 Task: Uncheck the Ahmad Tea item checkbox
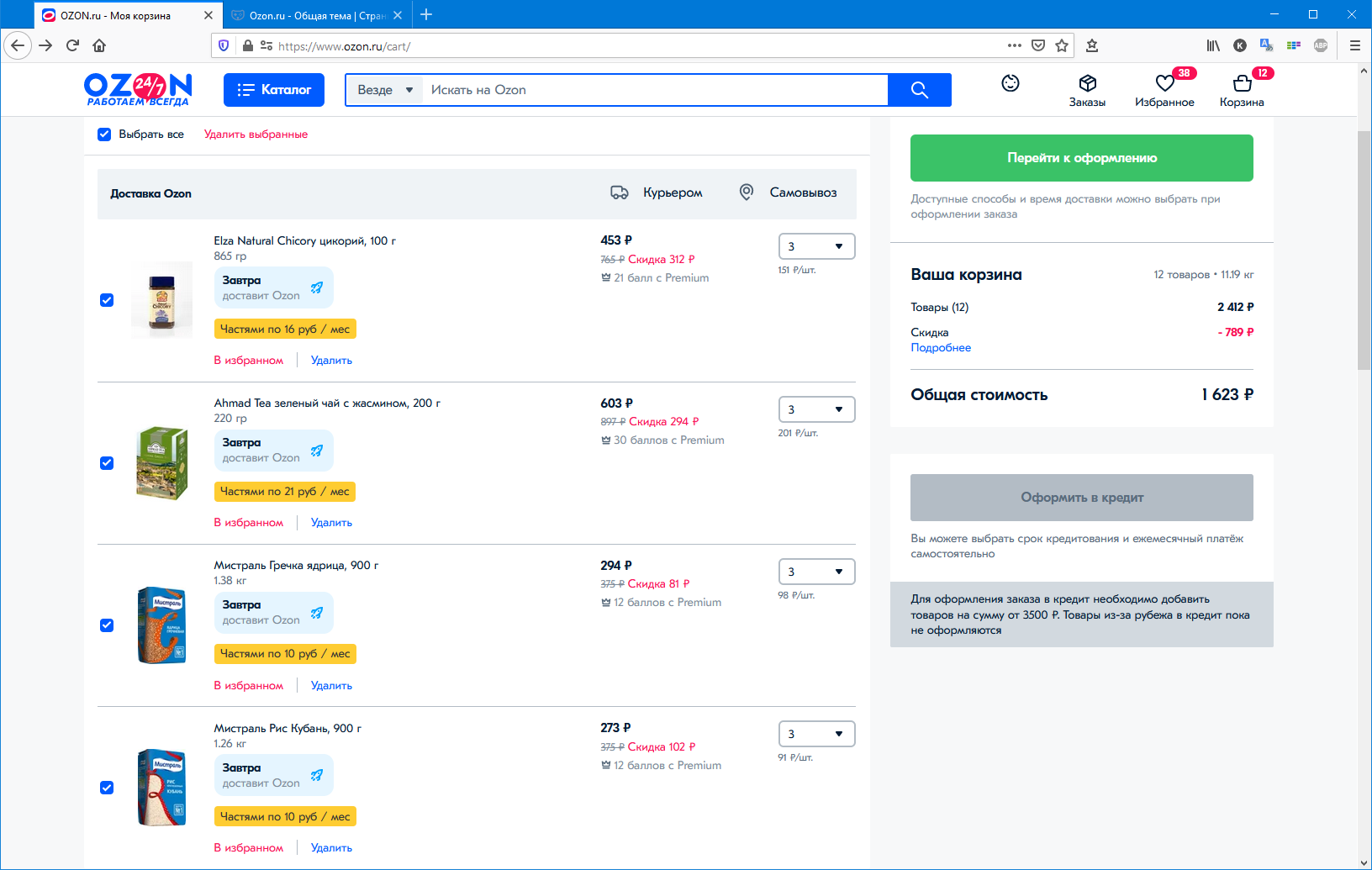coord(107,463)
